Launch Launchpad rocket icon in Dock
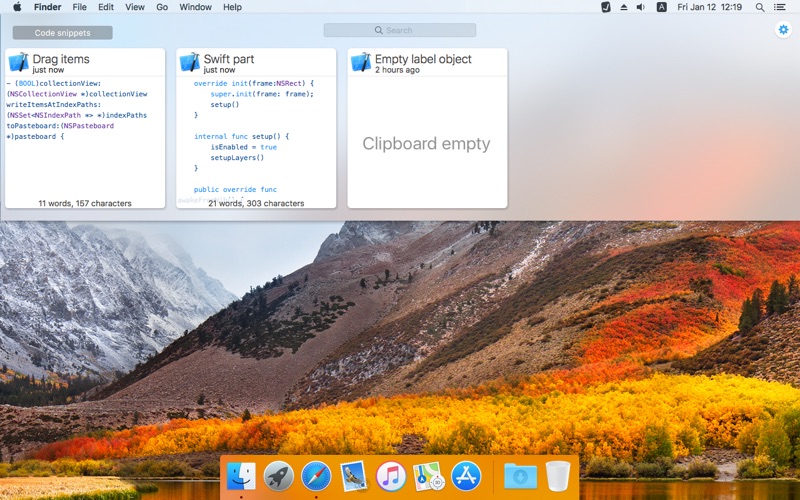Image resolution: width=800 pixels, height=500 pixels. [x=278, y=476]
